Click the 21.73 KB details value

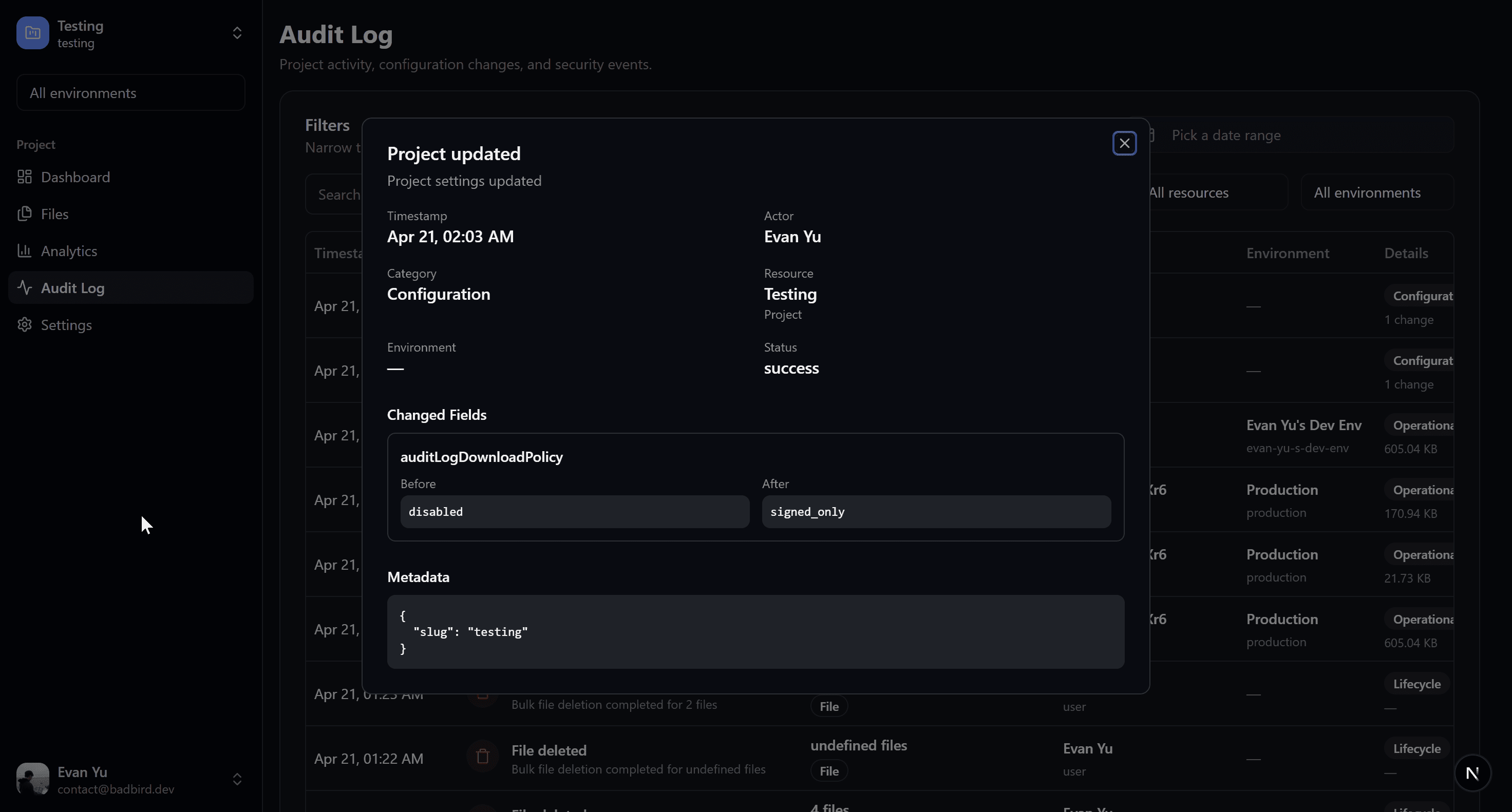click(x=1407, y=578)
